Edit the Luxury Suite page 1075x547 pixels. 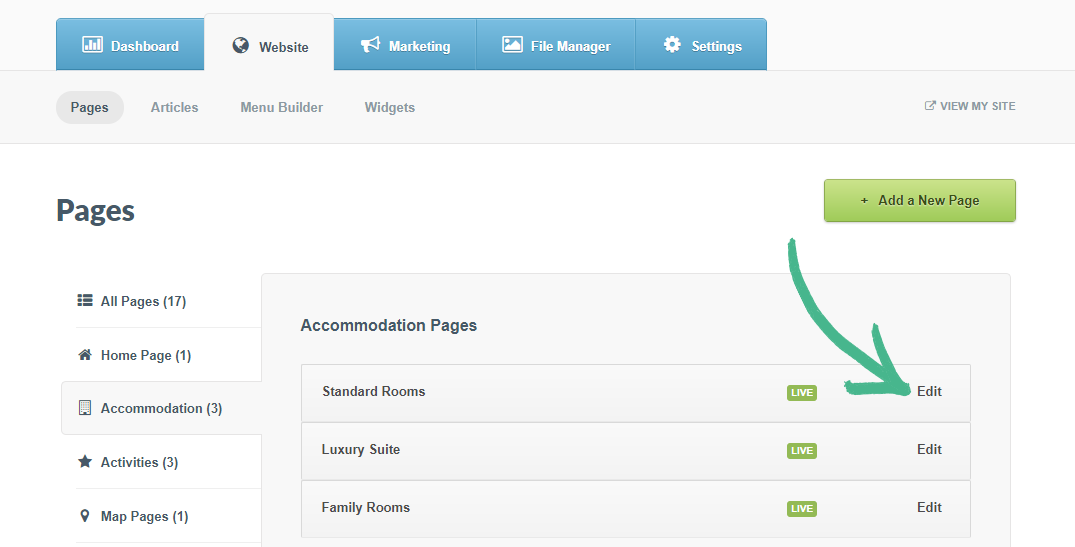929,450
